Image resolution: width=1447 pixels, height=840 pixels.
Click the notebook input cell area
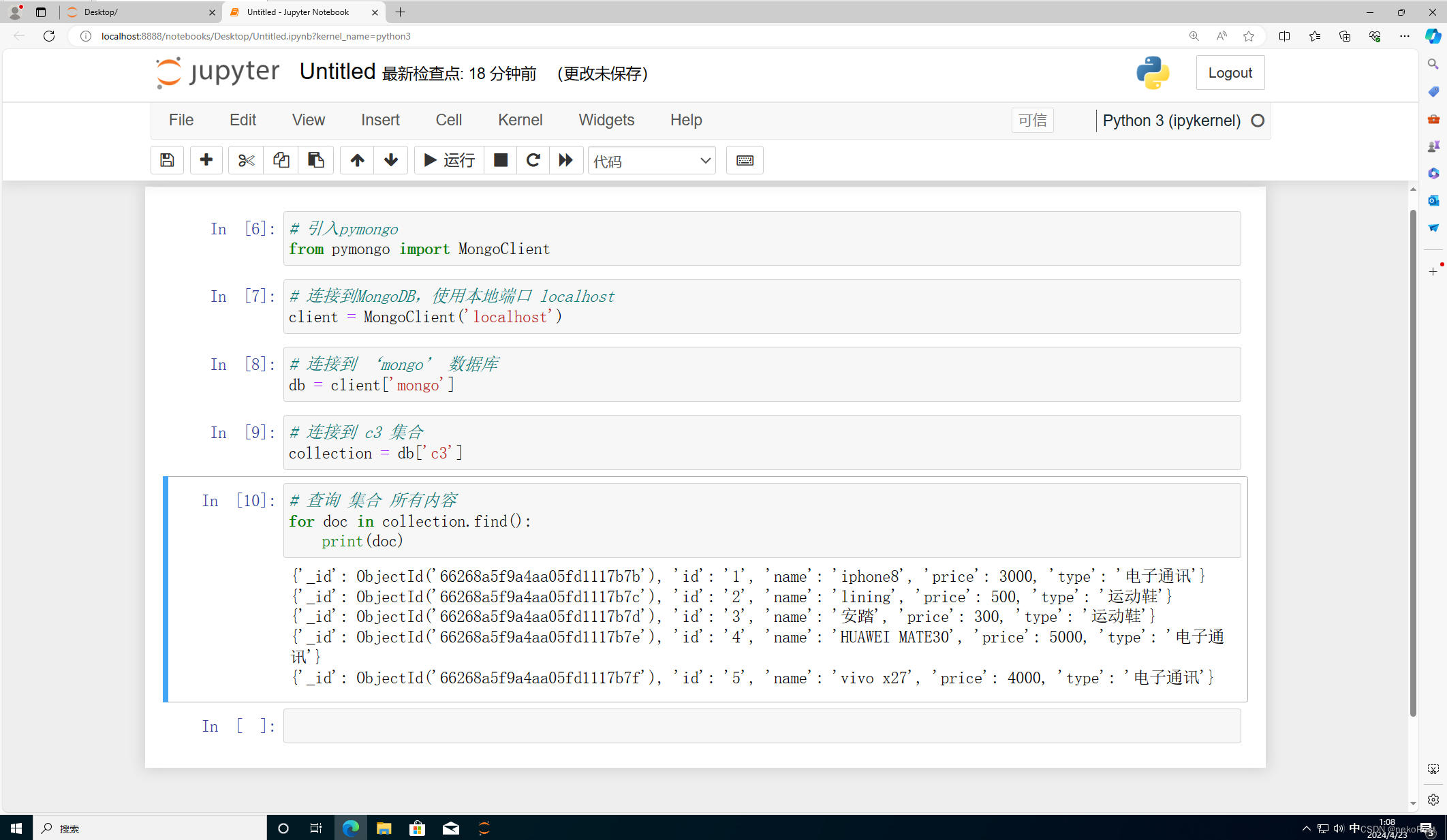pos(762,724)
